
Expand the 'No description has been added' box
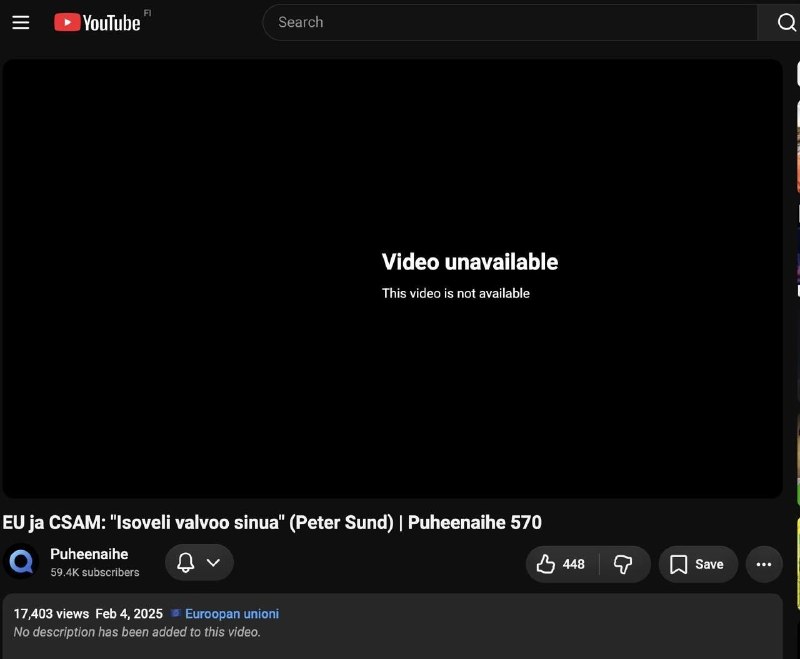point(392,626)
